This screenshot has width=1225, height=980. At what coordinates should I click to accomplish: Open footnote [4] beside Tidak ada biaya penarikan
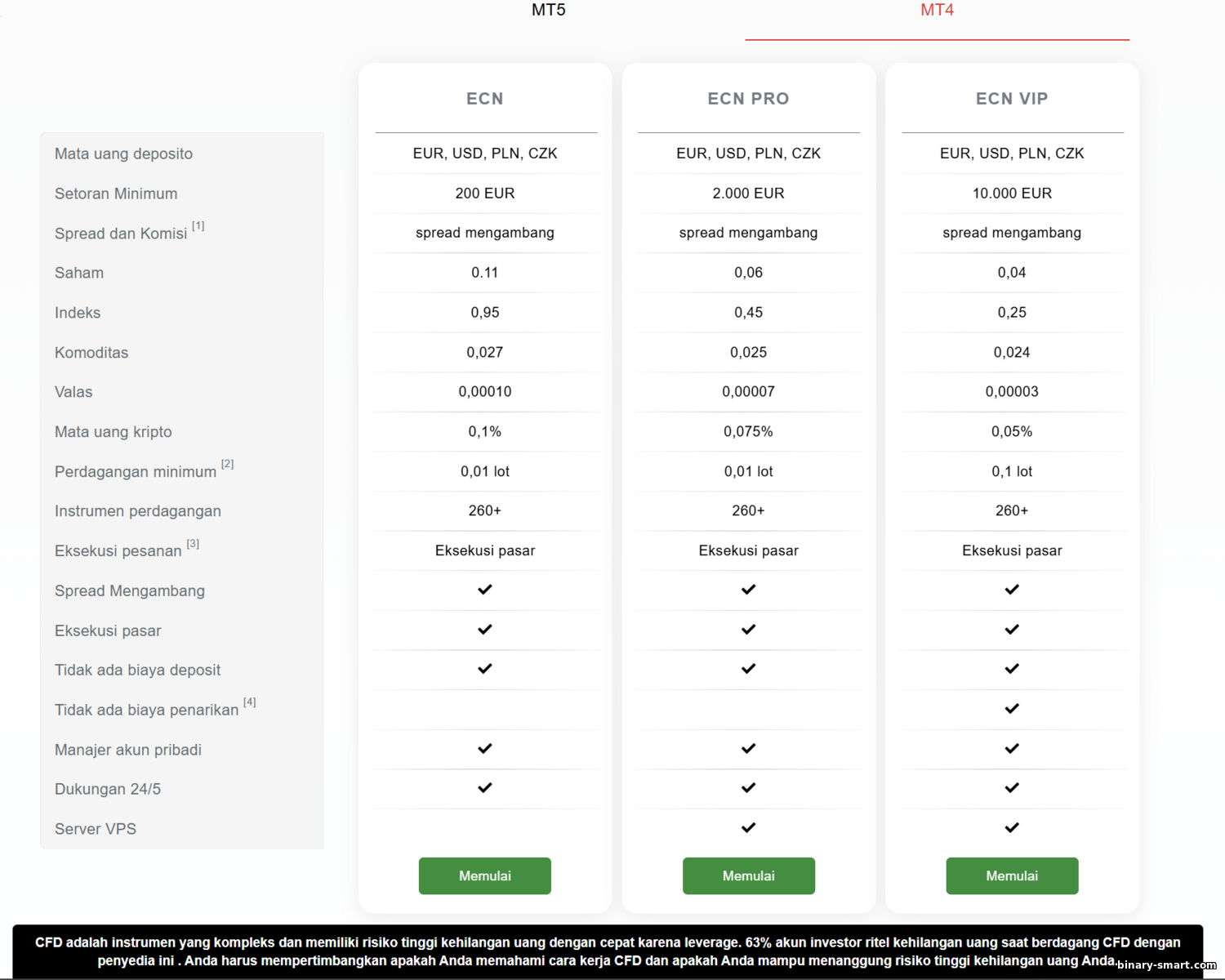(250, 702)
